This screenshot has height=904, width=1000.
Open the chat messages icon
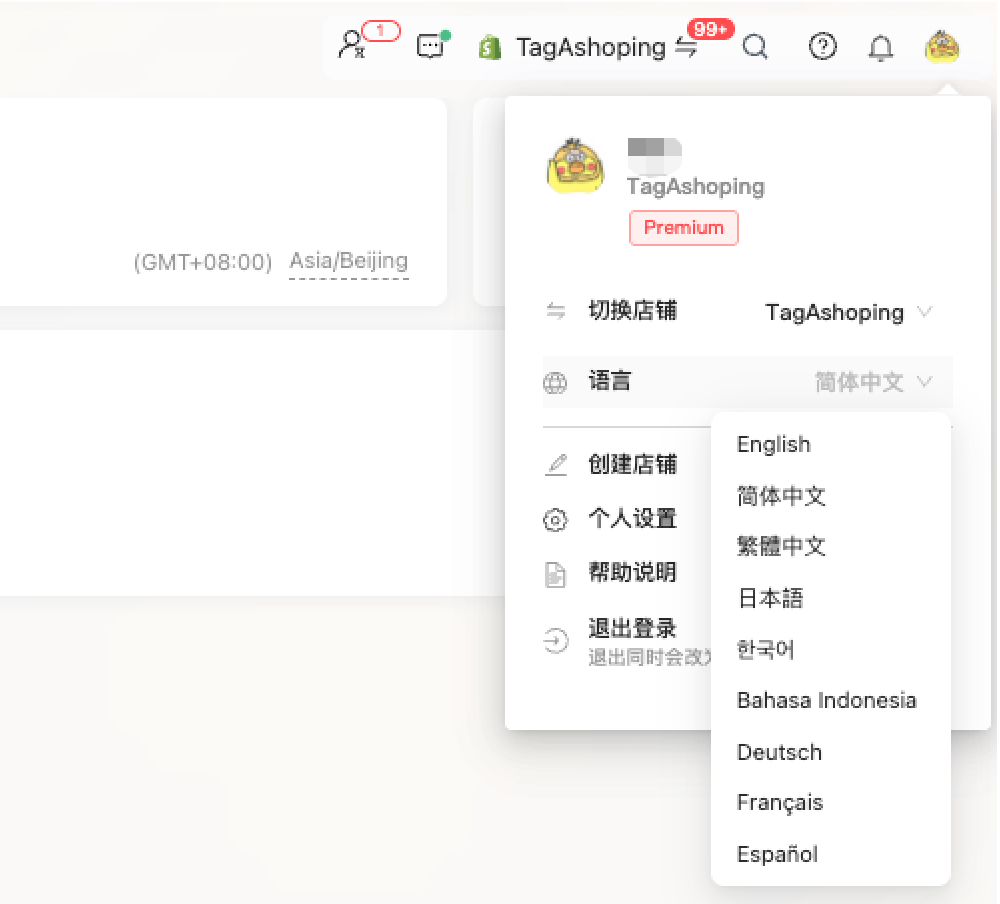[432, 45]
